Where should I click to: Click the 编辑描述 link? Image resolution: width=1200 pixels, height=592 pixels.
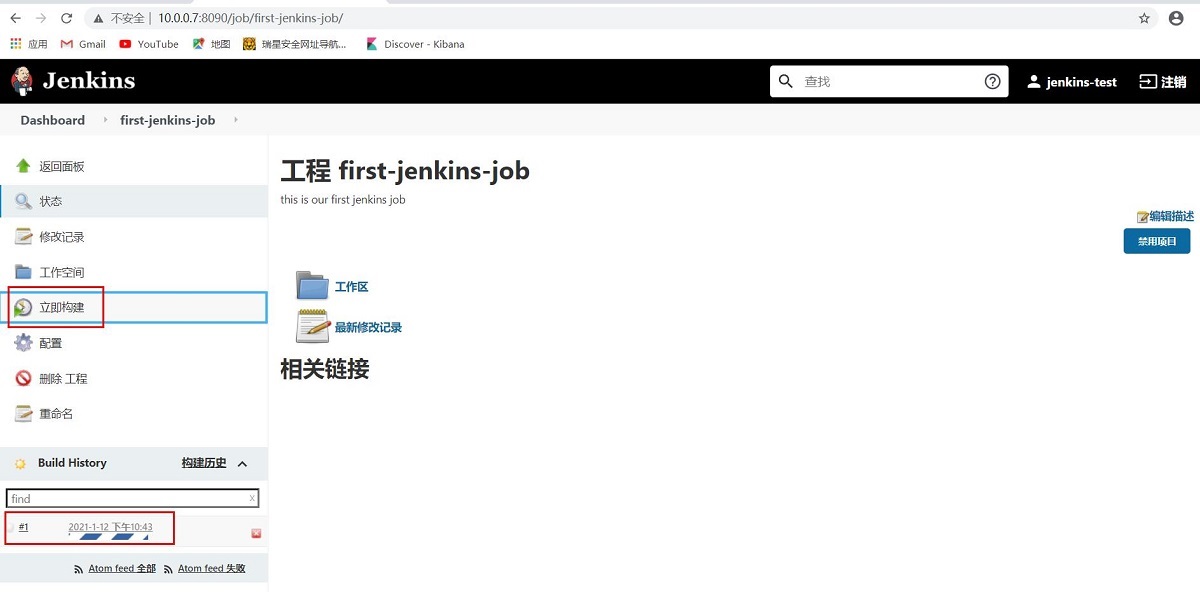[1171, 216]
